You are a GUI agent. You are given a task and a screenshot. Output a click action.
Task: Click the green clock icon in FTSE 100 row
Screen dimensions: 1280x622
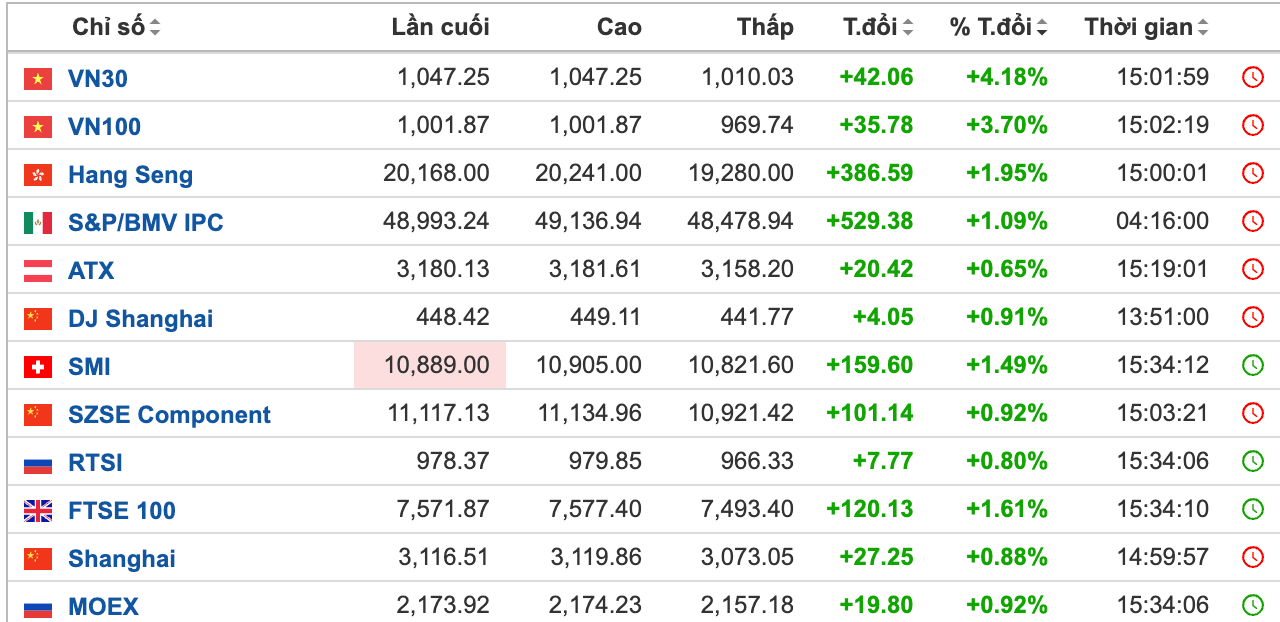(x=1252, y=510)
